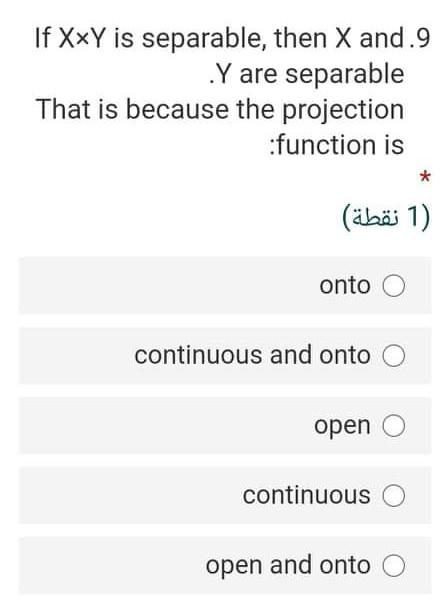Click the "continuous and onto" answer text
The image size is (445, 612).
[252, 355]
